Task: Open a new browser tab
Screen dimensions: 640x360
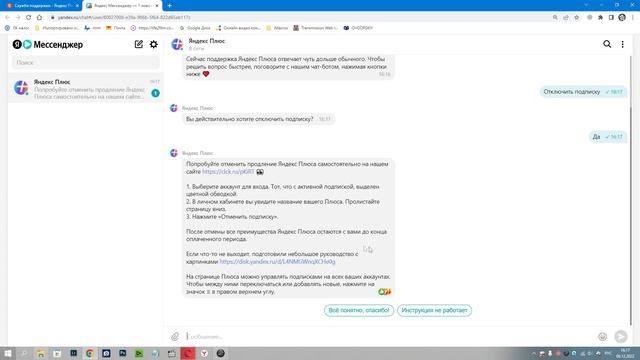Action: click(169, 6)
